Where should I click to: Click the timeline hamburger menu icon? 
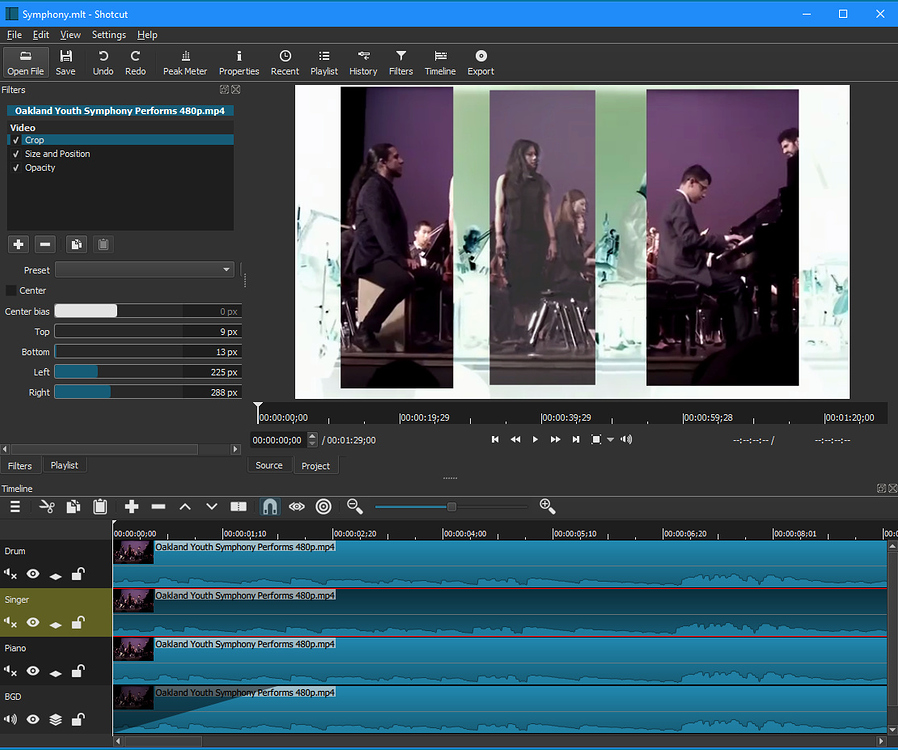tap(15, 507)
